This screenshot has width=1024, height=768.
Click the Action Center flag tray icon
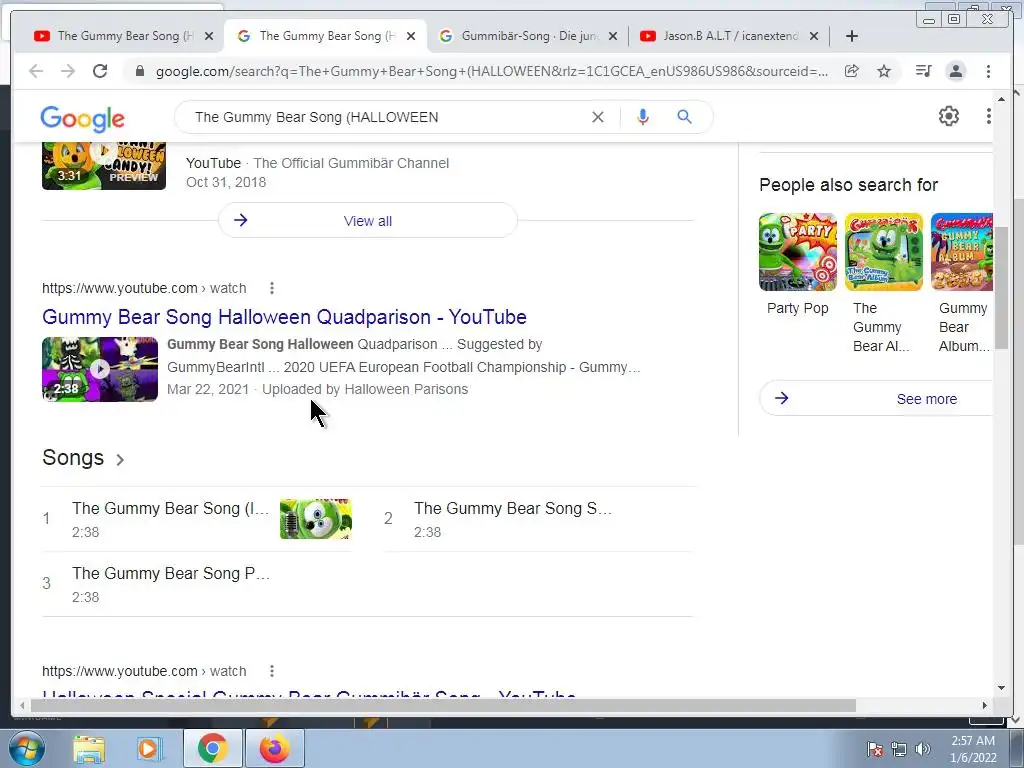[x=874, y=749]
